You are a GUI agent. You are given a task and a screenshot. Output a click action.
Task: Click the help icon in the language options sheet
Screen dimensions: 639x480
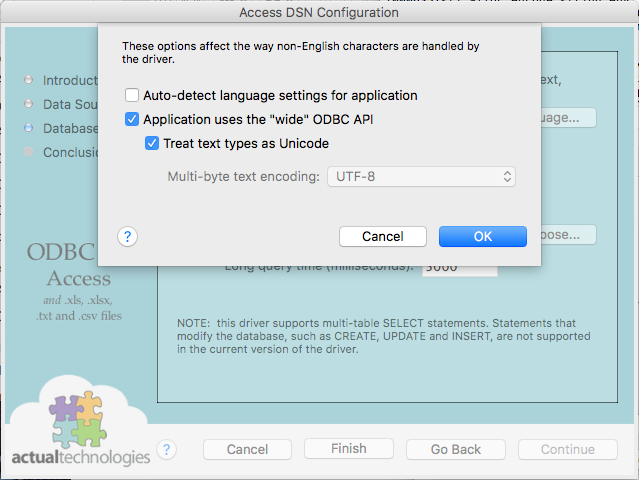coord(127,237)
